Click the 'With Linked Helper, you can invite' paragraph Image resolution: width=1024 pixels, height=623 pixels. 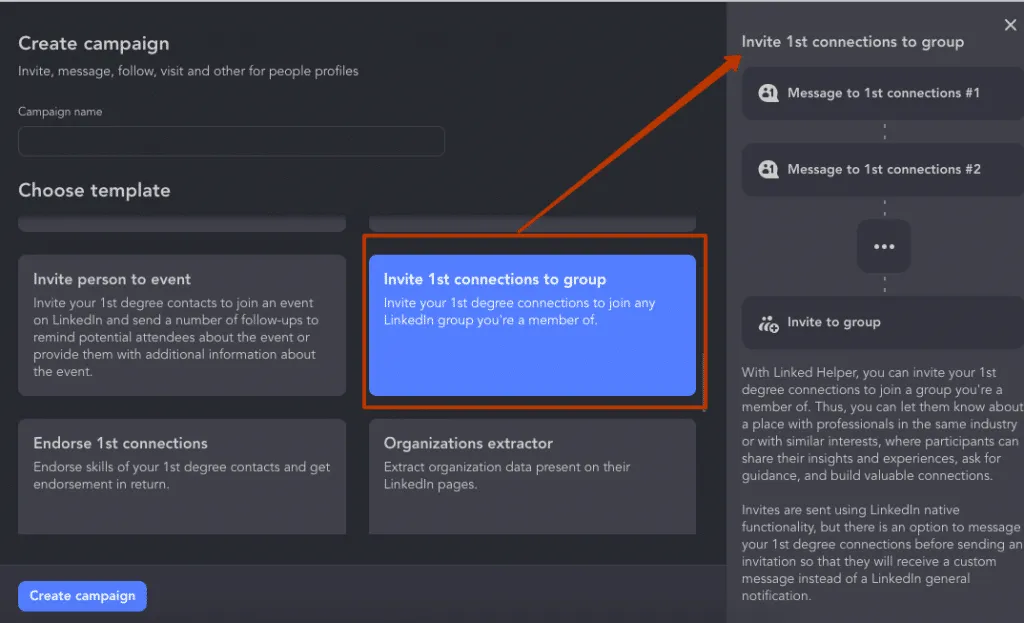882,424
